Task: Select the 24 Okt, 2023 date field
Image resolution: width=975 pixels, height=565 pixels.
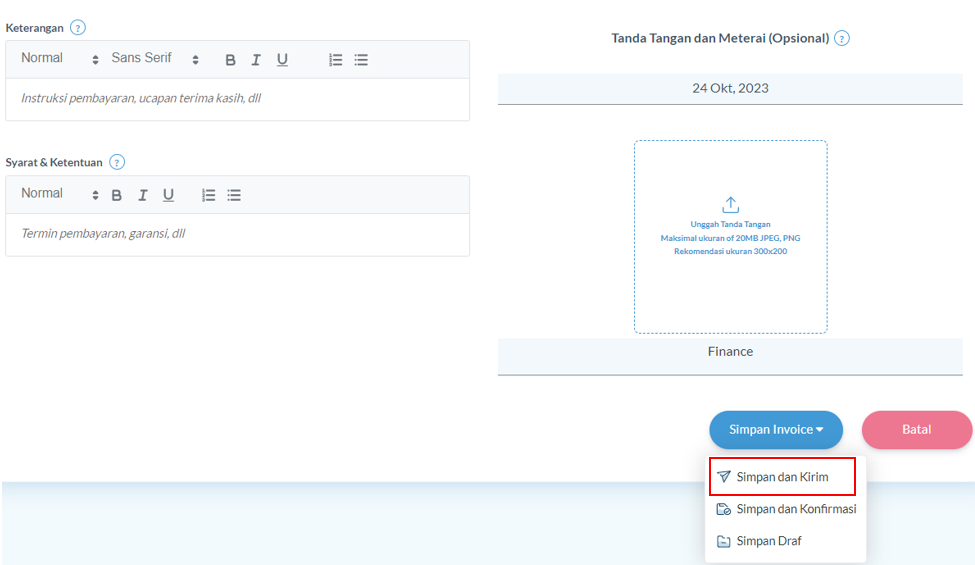Action: tap(730, 89)
